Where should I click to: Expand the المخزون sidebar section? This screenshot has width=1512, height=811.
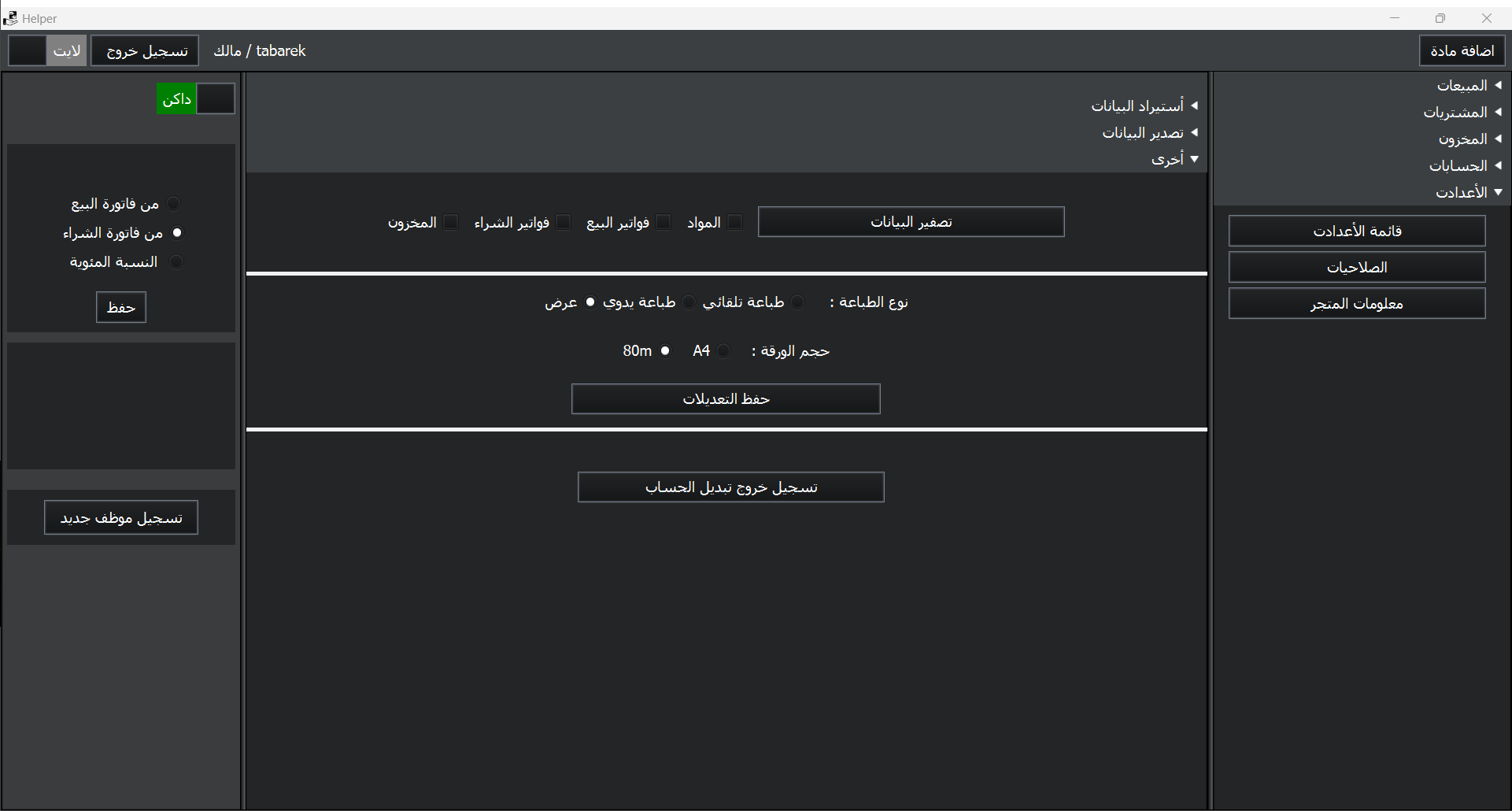tap(1469, 139)
